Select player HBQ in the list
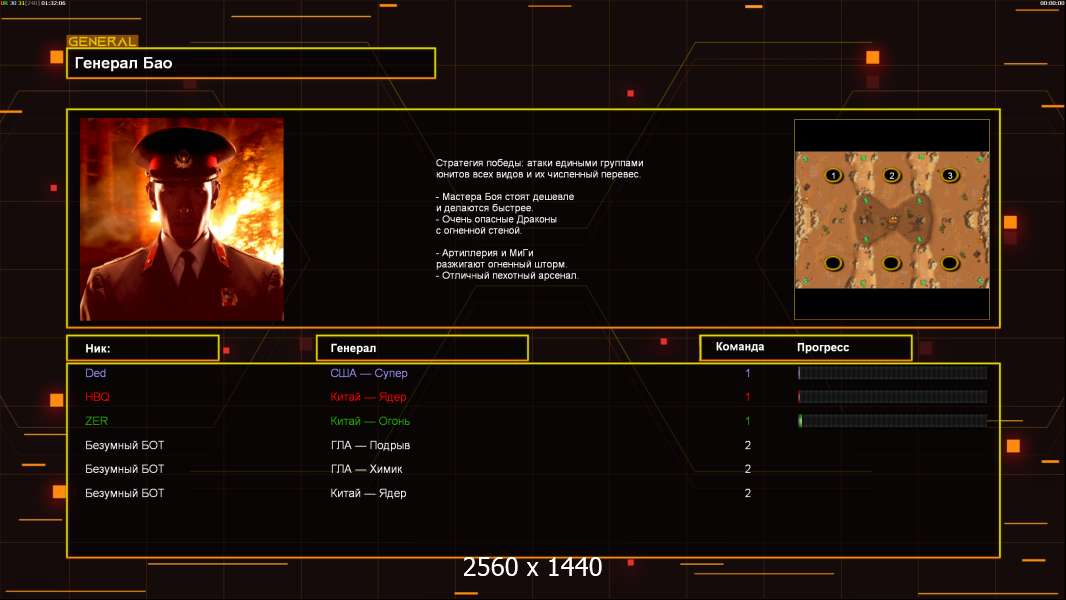 tap(97, 397)
